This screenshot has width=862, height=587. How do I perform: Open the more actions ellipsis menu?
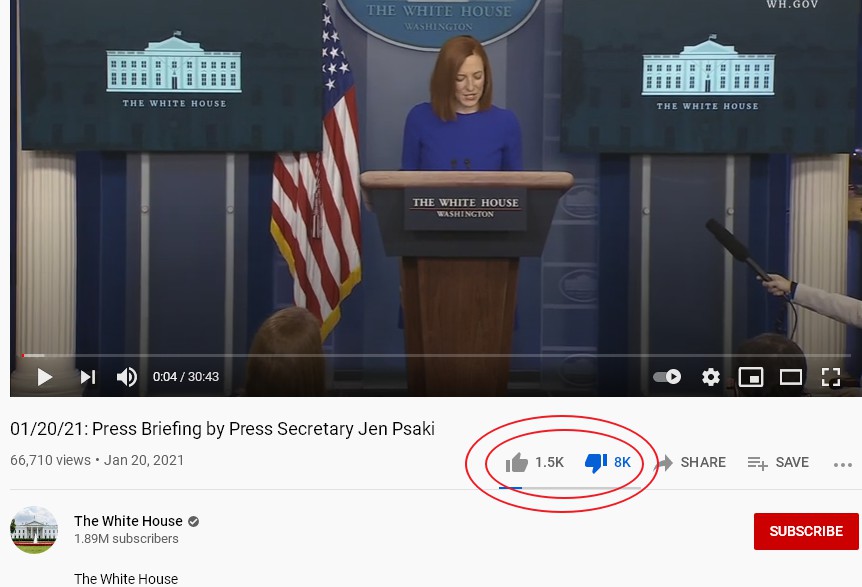842,465
